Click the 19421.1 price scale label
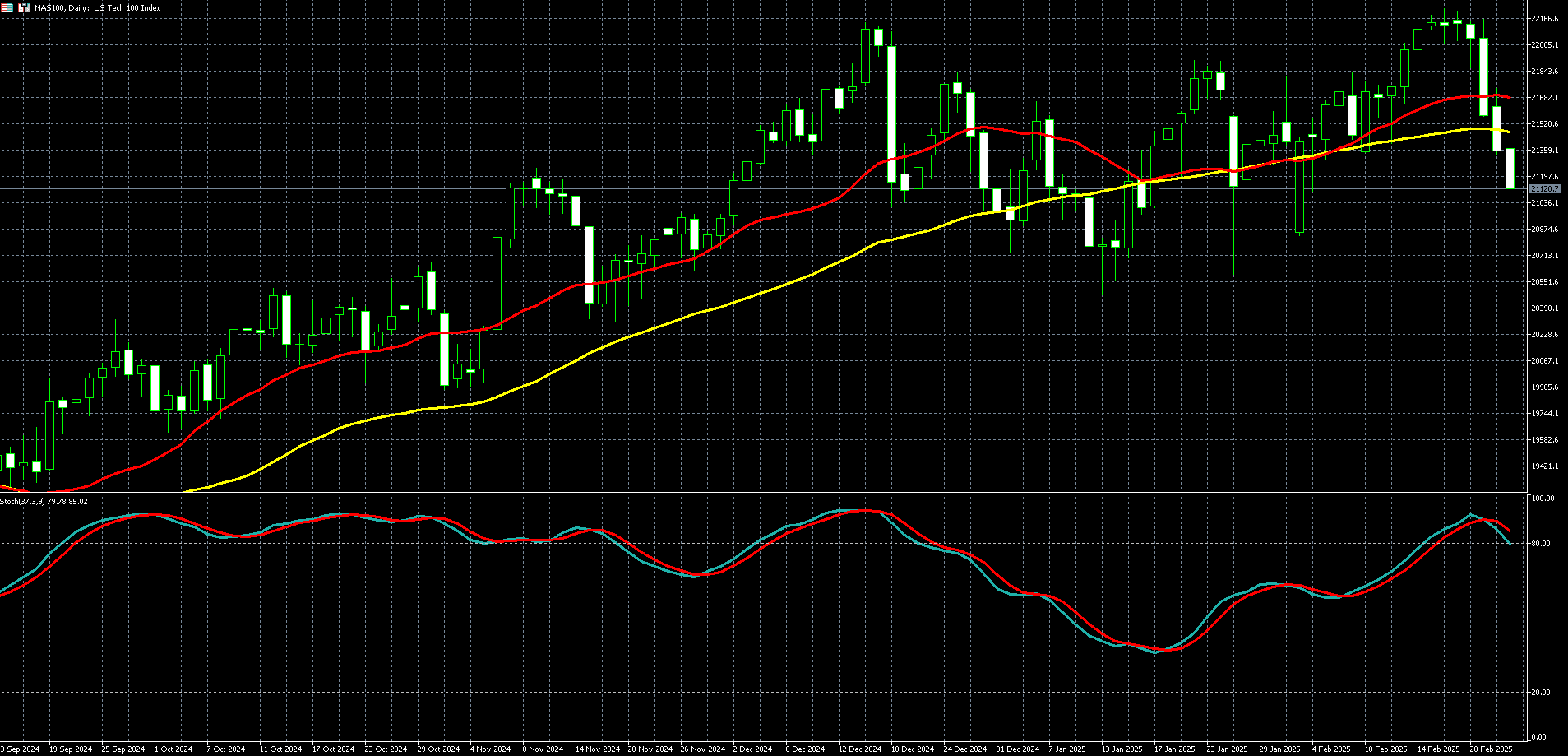Viewport: 1568px width, 756px height. pyautogui.click(x=1544, y=466)
